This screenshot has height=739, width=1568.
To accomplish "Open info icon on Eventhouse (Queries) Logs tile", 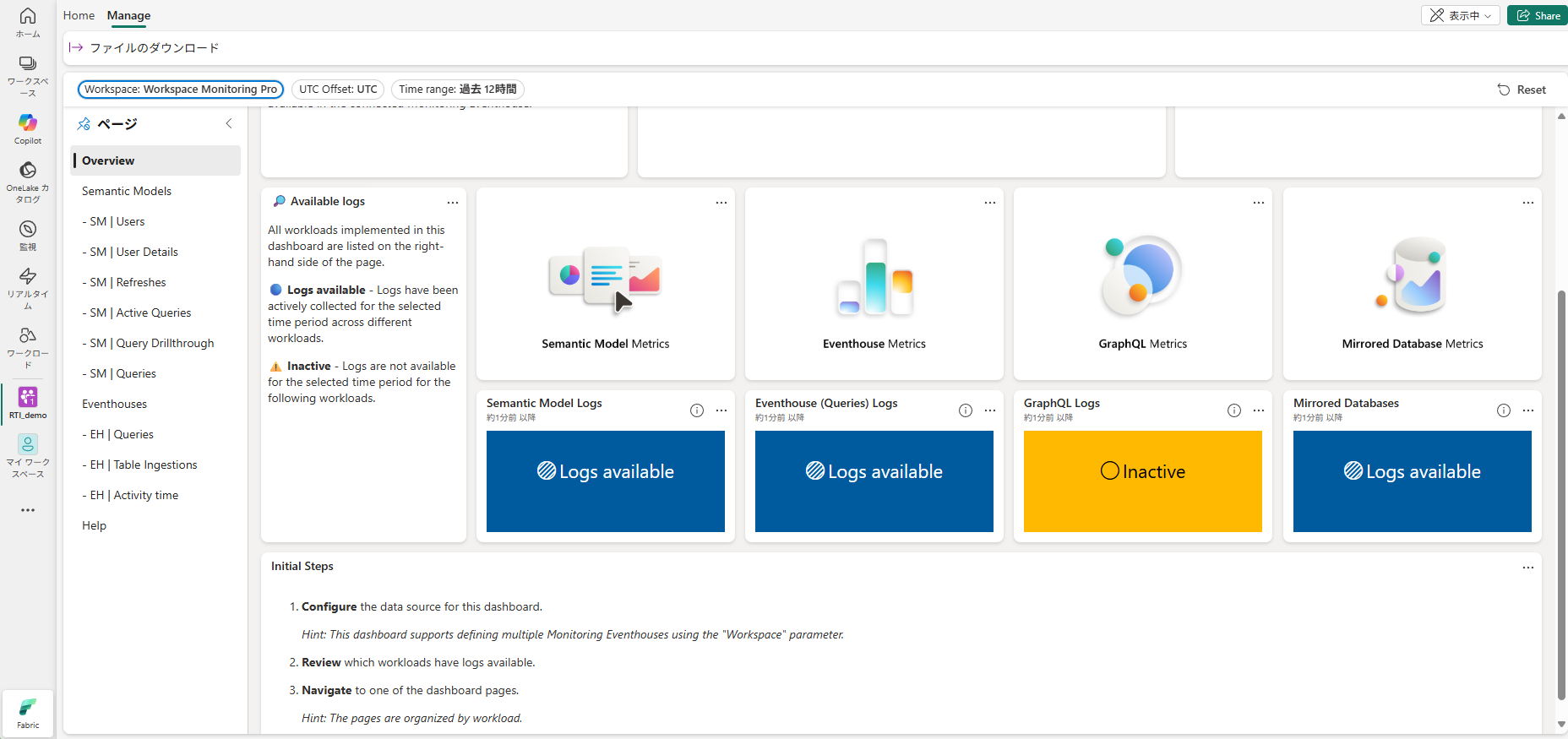I will point(966,410).
